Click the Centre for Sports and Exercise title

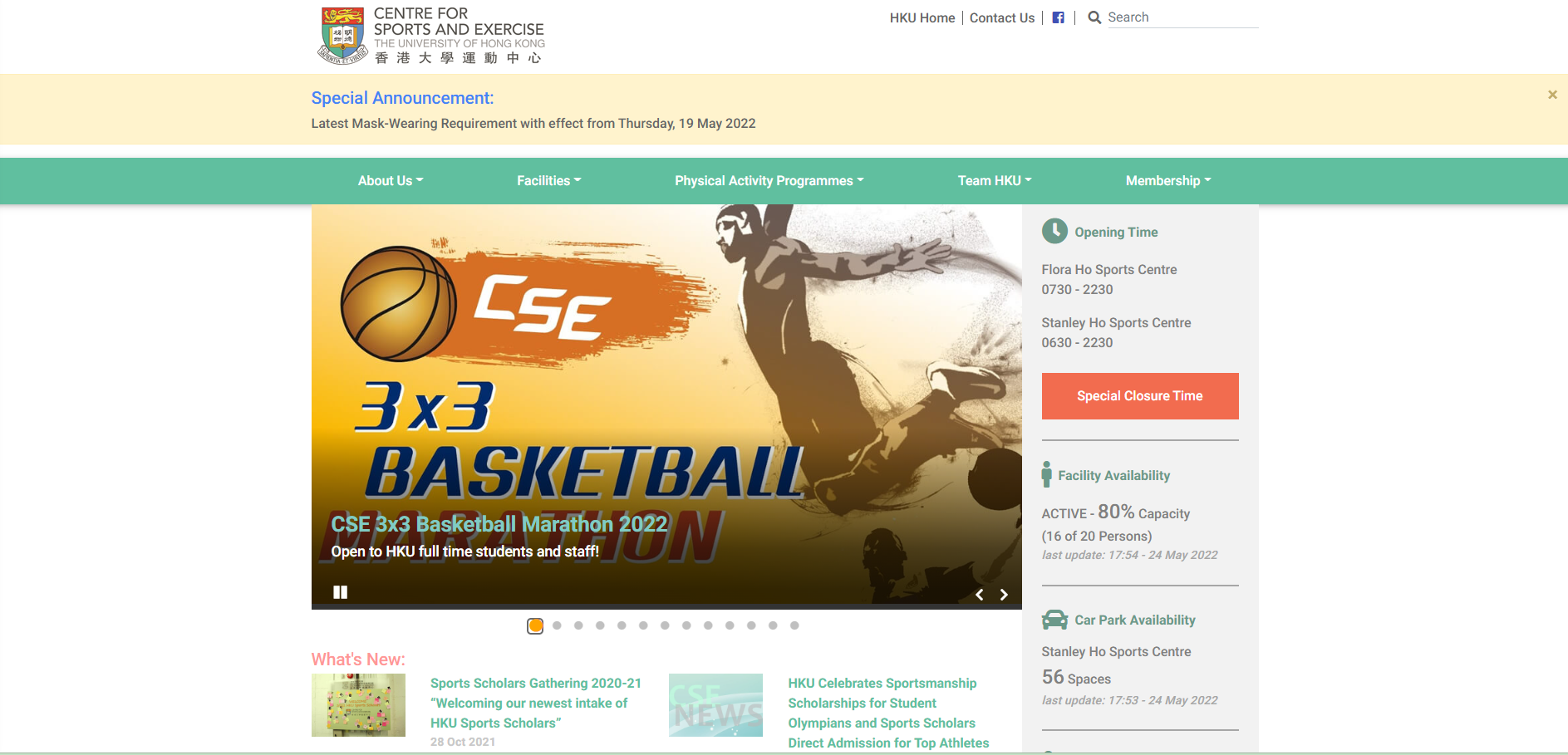pyautogui.click(x=459, y=22)
